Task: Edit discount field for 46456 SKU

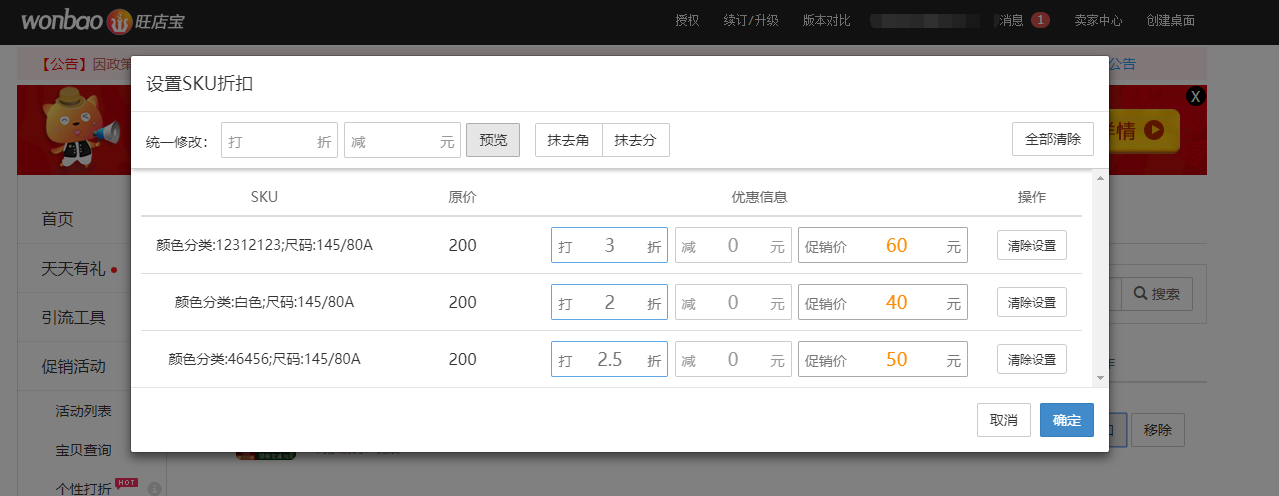Action: pos(609,359)
